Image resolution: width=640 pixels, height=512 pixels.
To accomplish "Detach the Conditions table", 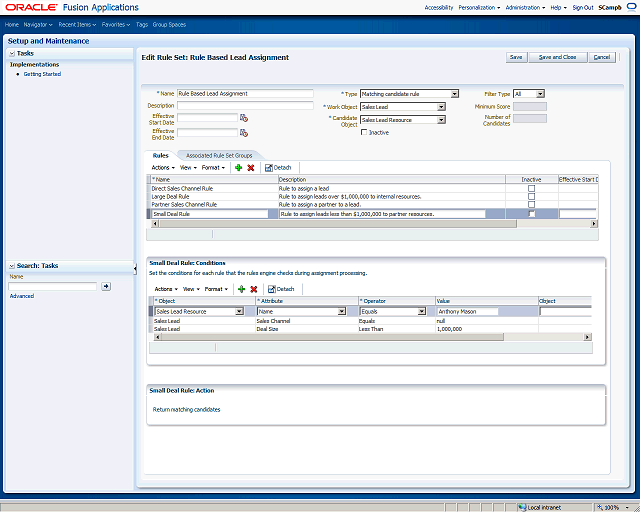I will point(281,289).
